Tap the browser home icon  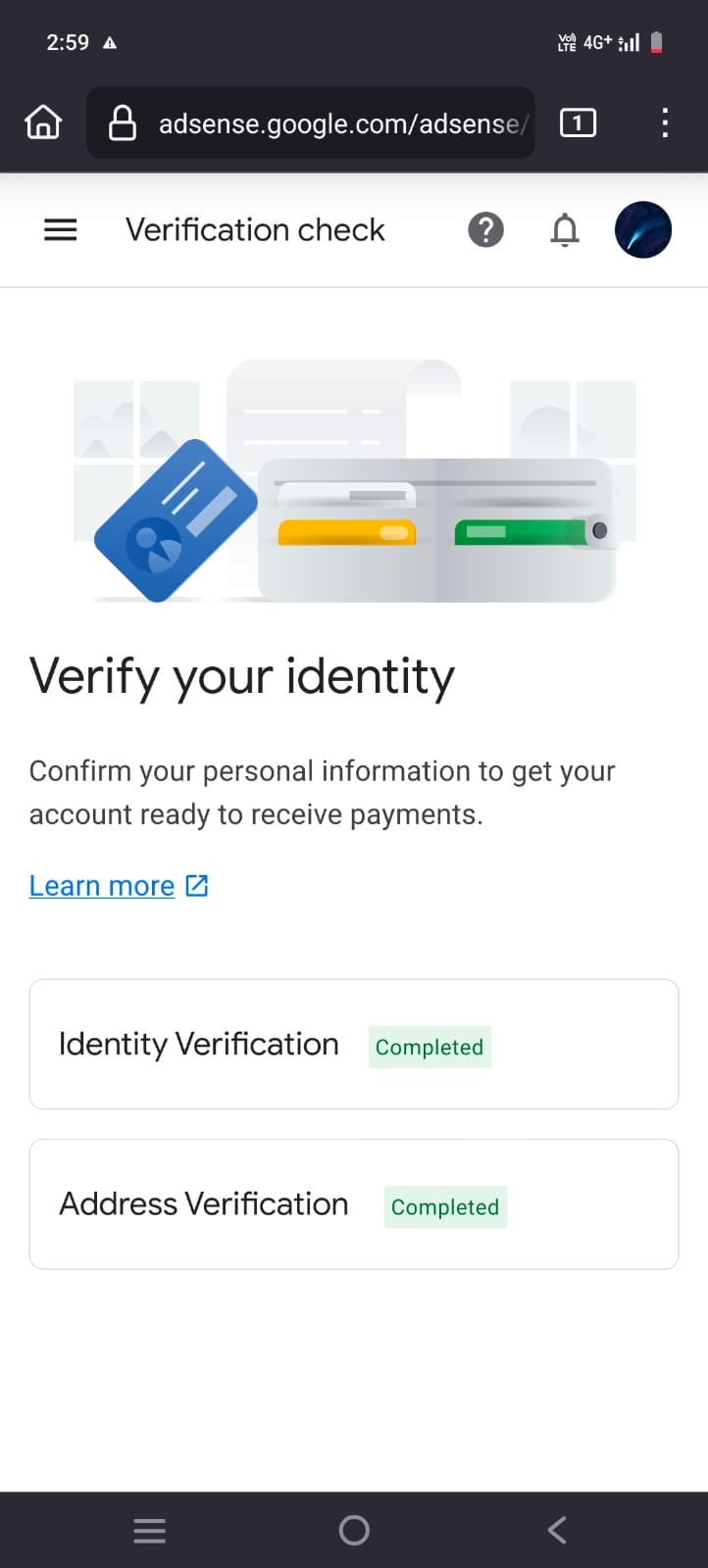click(43, 123)
